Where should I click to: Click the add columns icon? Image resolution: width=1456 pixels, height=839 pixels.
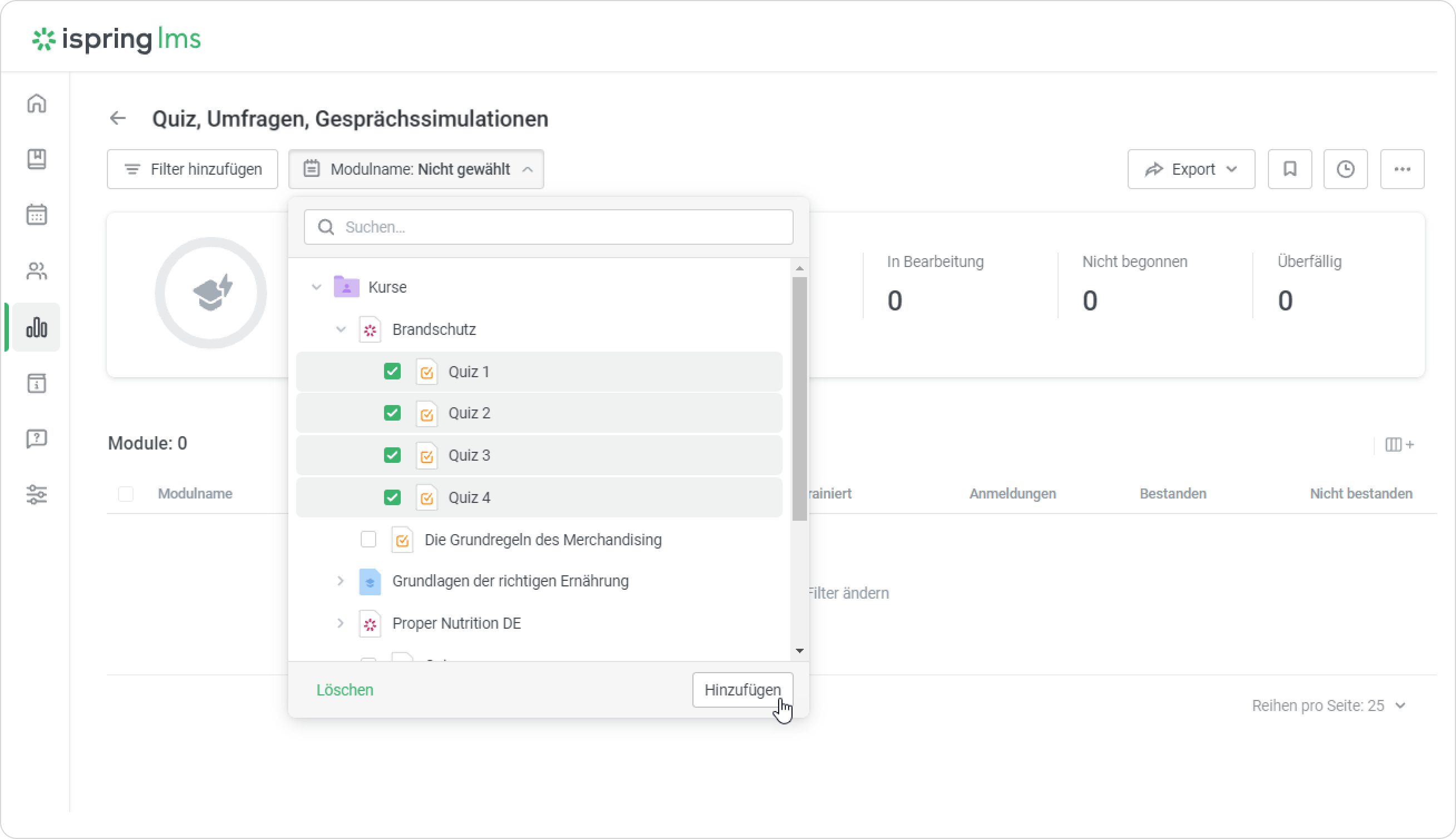[x=1399, y=445]
